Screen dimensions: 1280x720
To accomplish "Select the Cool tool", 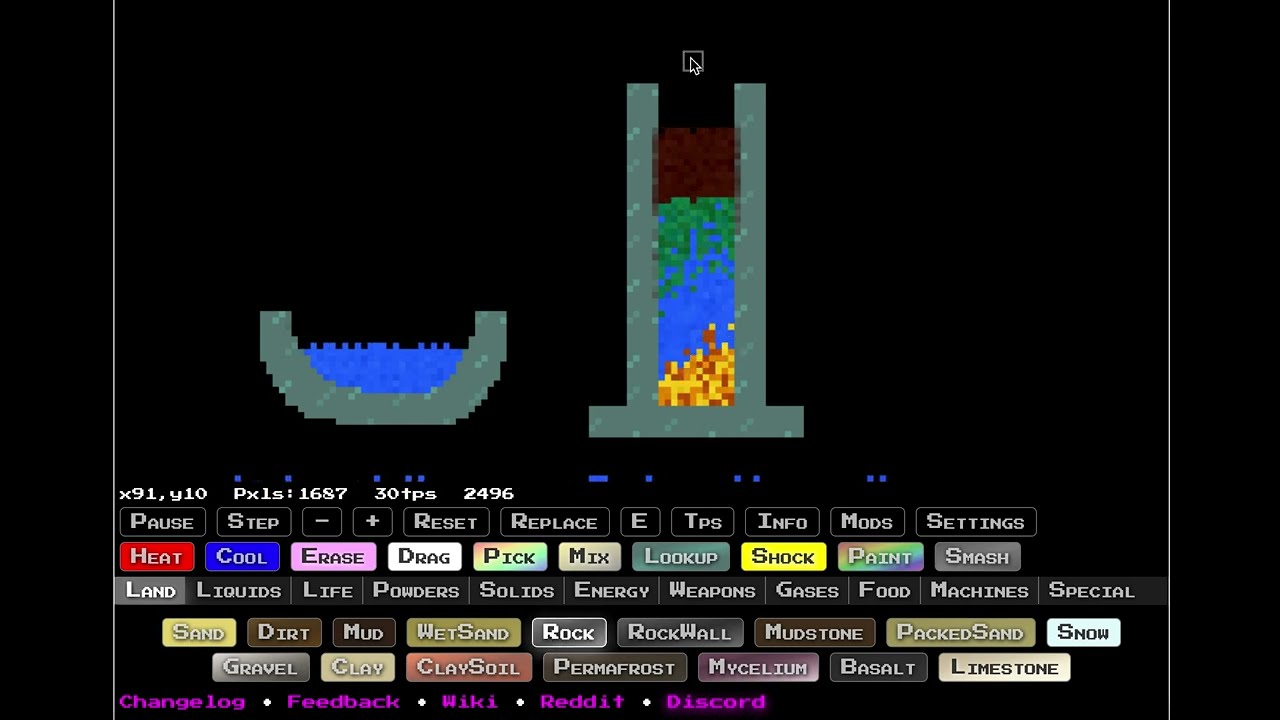I will pyautogui.click(x=242, y=557).
